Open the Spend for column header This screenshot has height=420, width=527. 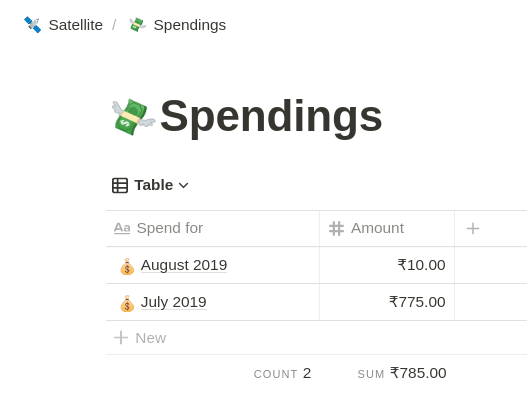(212, 228)
